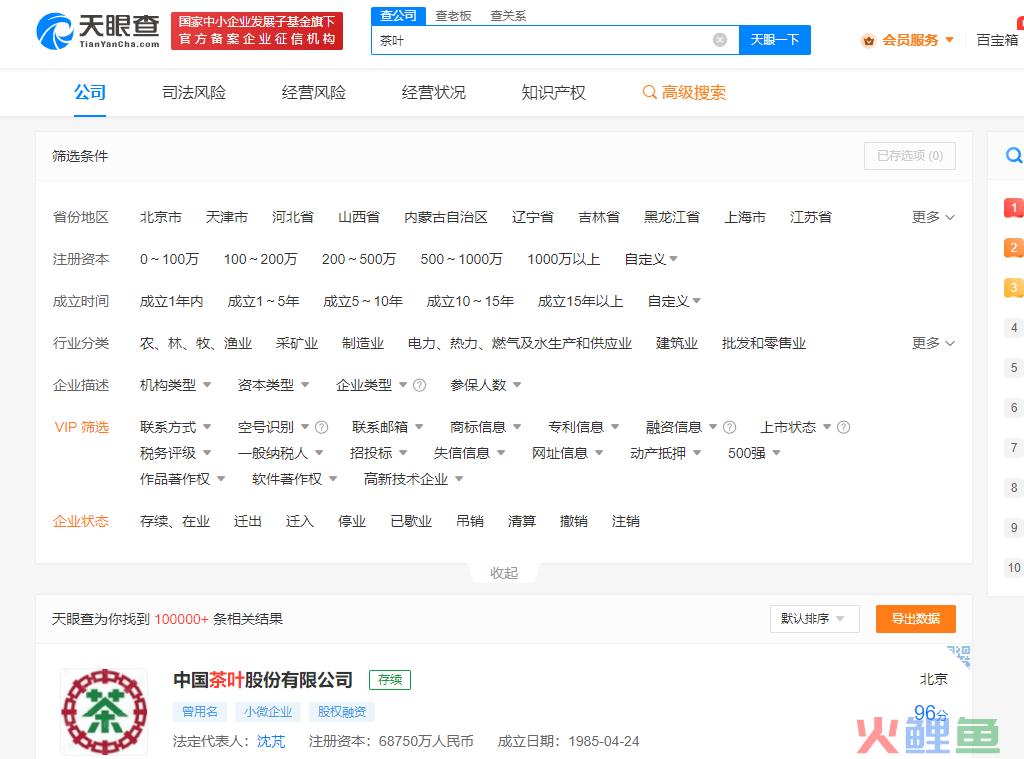Viewport: 1024px width, 759px height.
Task: Click the 股权融资 tag on 中国茶叶
Action: point(342,711)
